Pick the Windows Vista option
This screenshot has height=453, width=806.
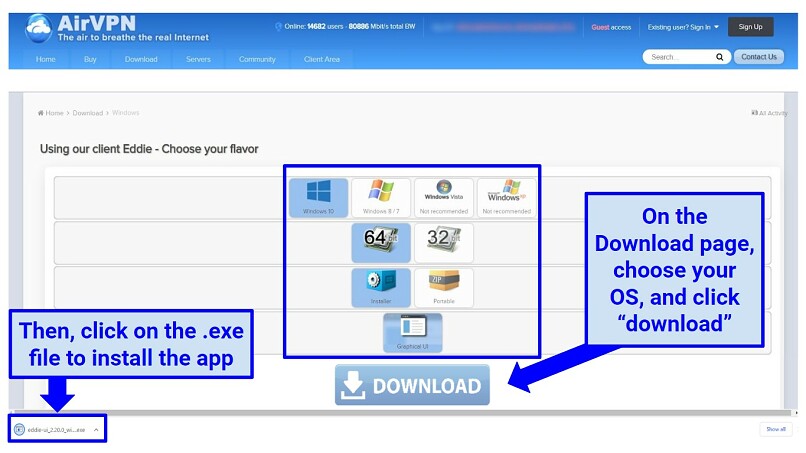coord(443,197)
